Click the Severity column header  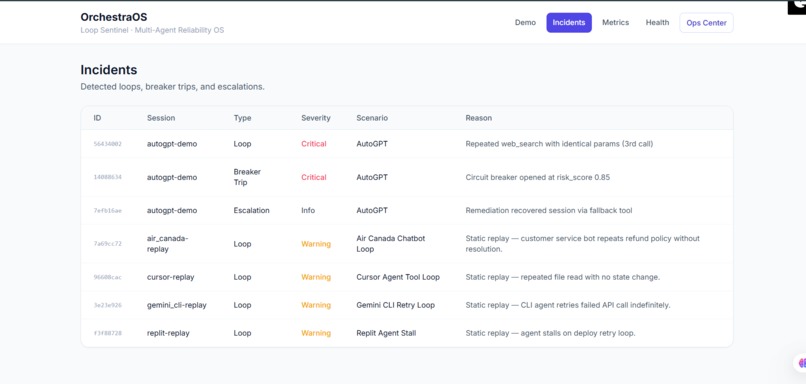coord(316,118)
